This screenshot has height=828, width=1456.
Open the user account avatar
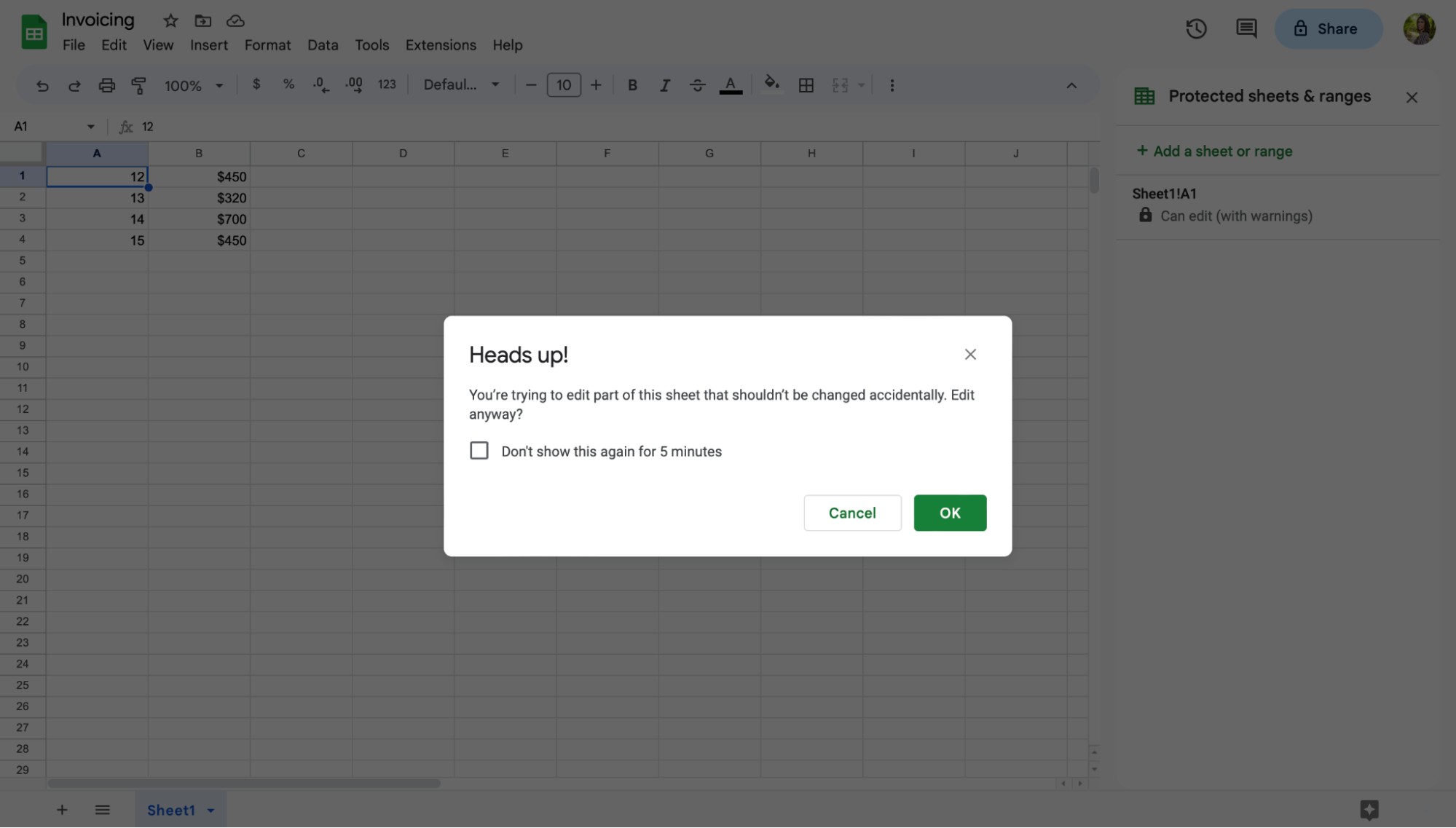click(x=1419, y=29)
